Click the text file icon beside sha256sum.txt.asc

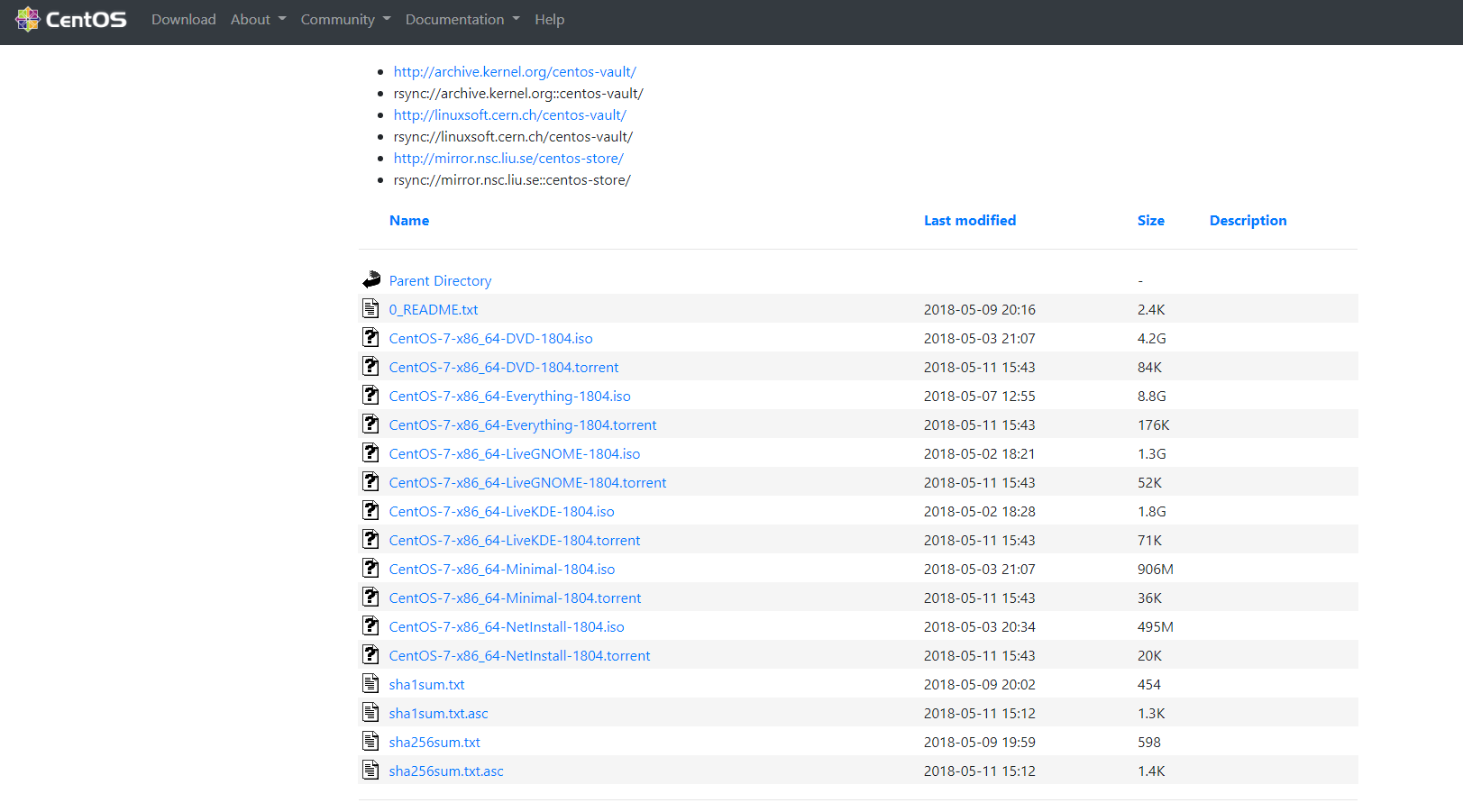pos(370,769)
